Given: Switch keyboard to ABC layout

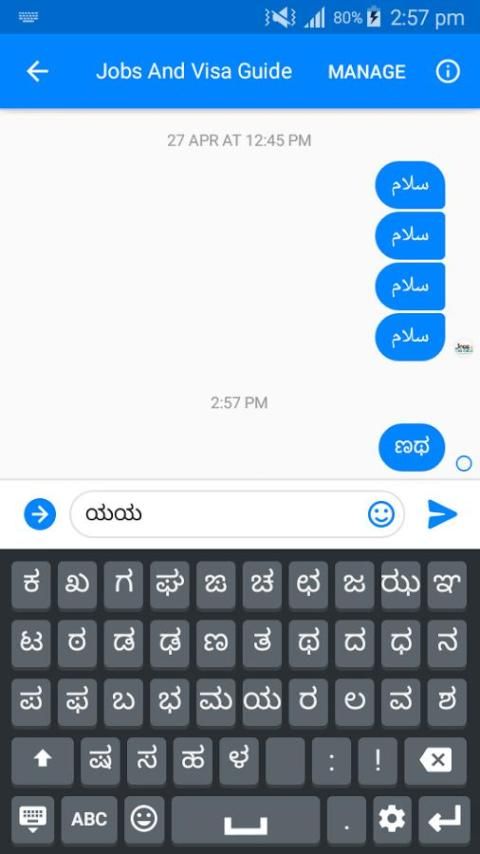Looking at the screenshot, I should (89, 819).
